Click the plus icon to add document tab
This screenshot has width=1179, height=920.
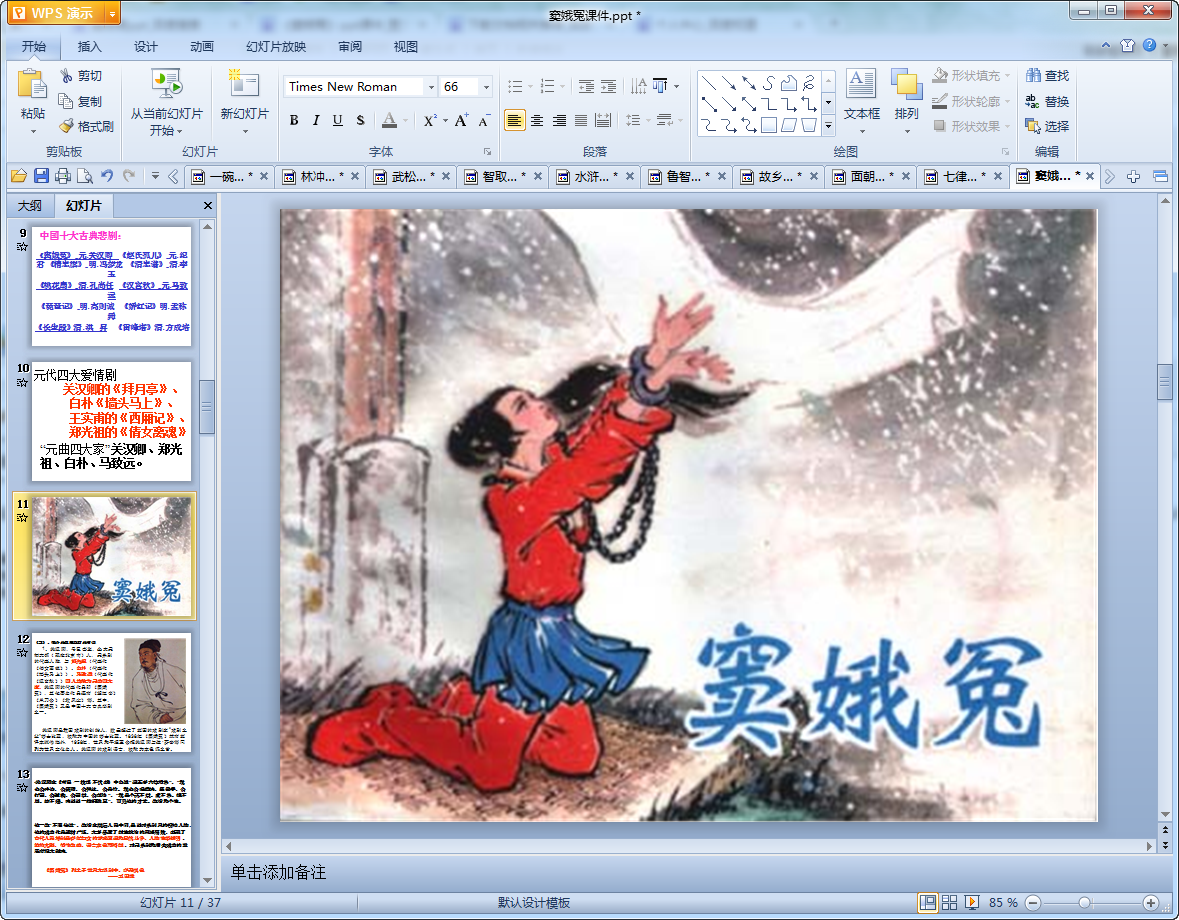[1133, 177]
